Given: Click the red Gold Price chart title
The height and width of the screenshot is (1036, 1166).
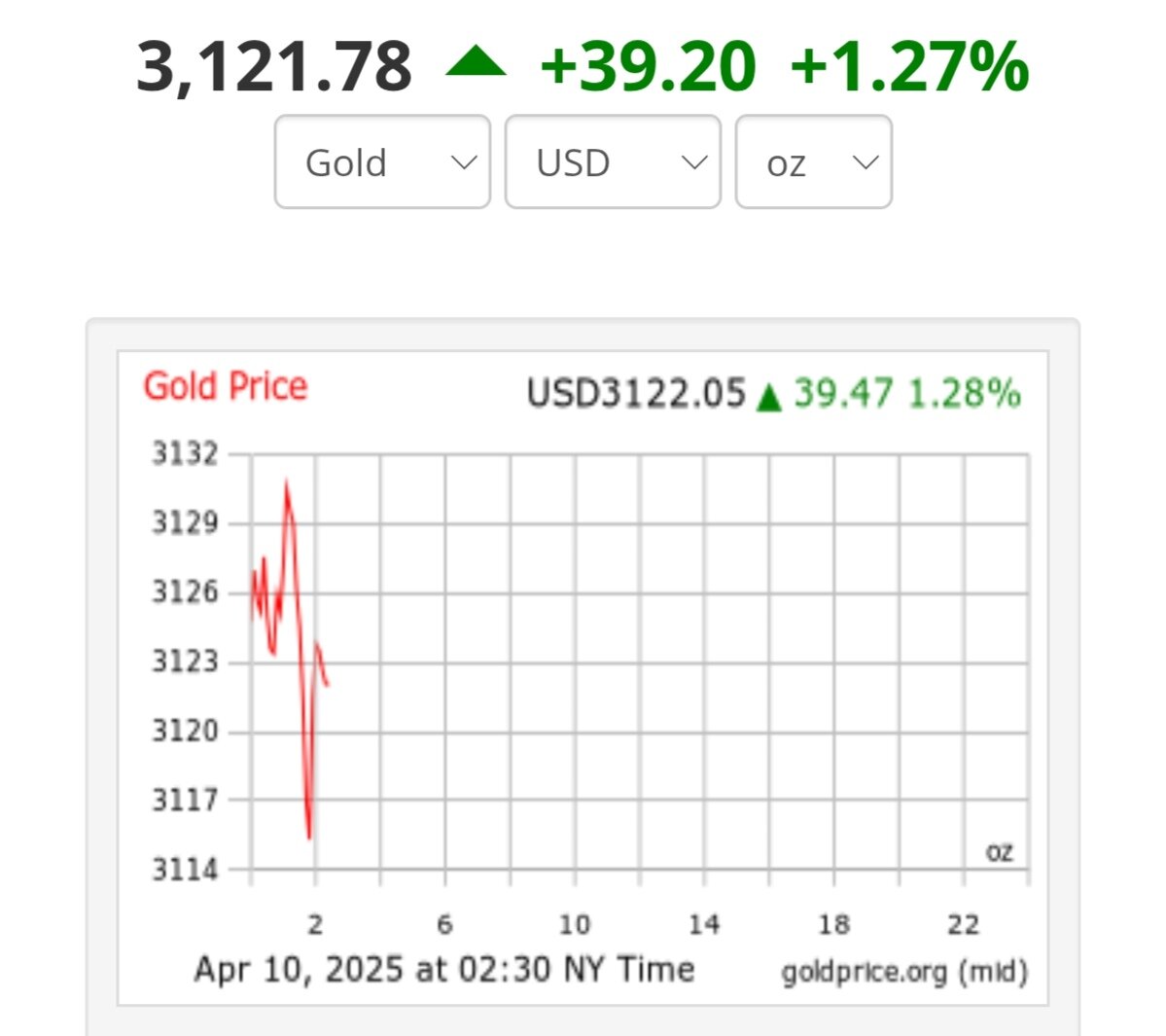Looking at the screenshot, I should point(226,386).
